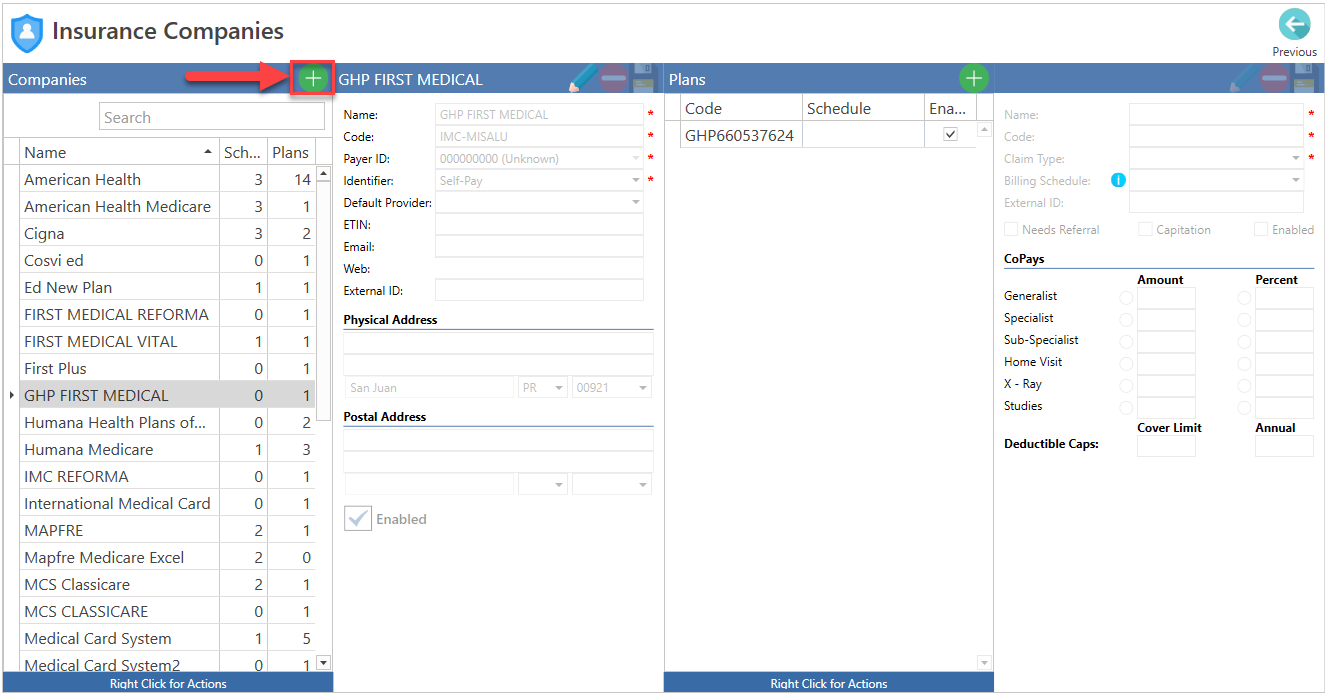The height and width of the screenshot is (694, 1327).
Task: Select Home Visit Amount radio button
Action: click(1126, 364)
